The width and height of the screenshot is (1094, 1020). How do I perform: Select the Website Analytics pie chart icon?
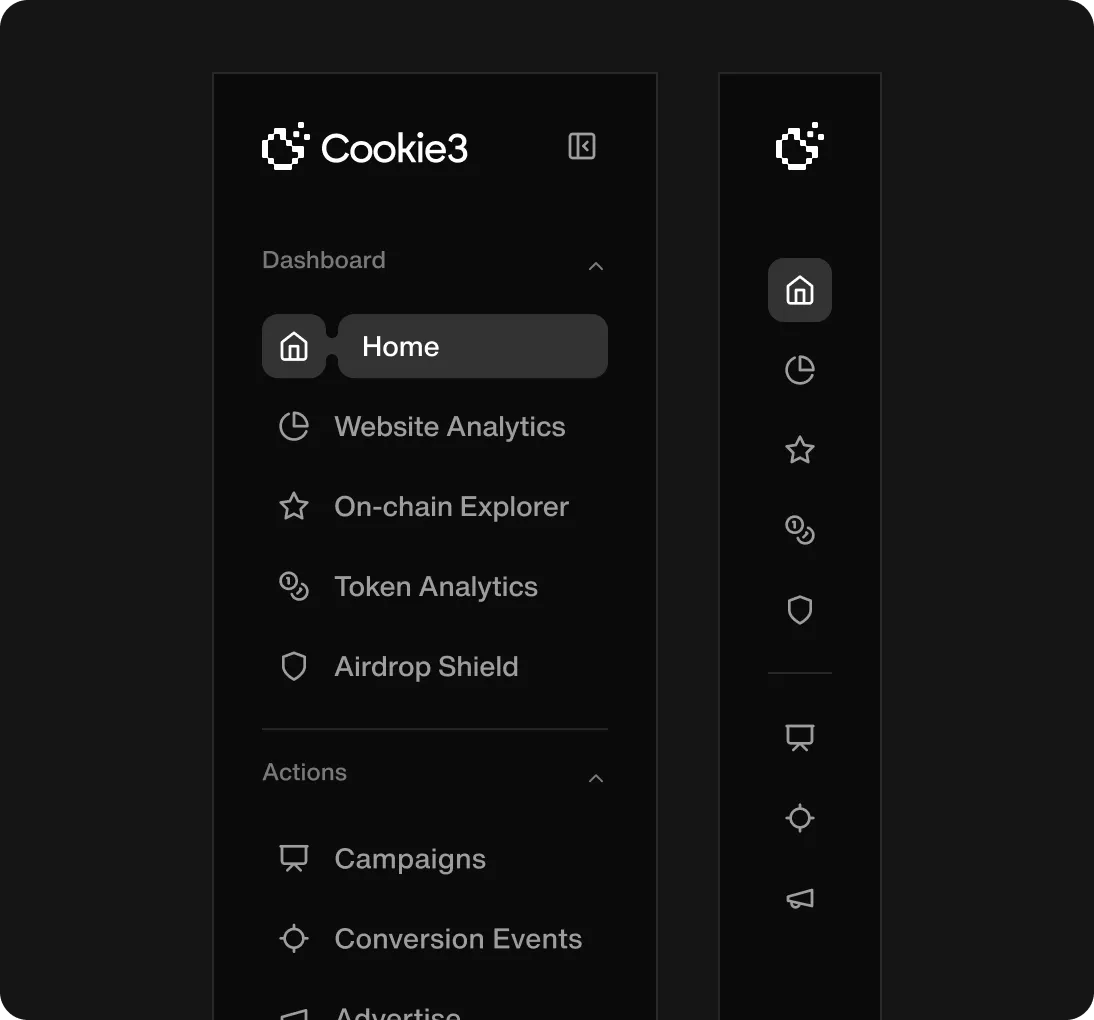[x=293, y=426]
